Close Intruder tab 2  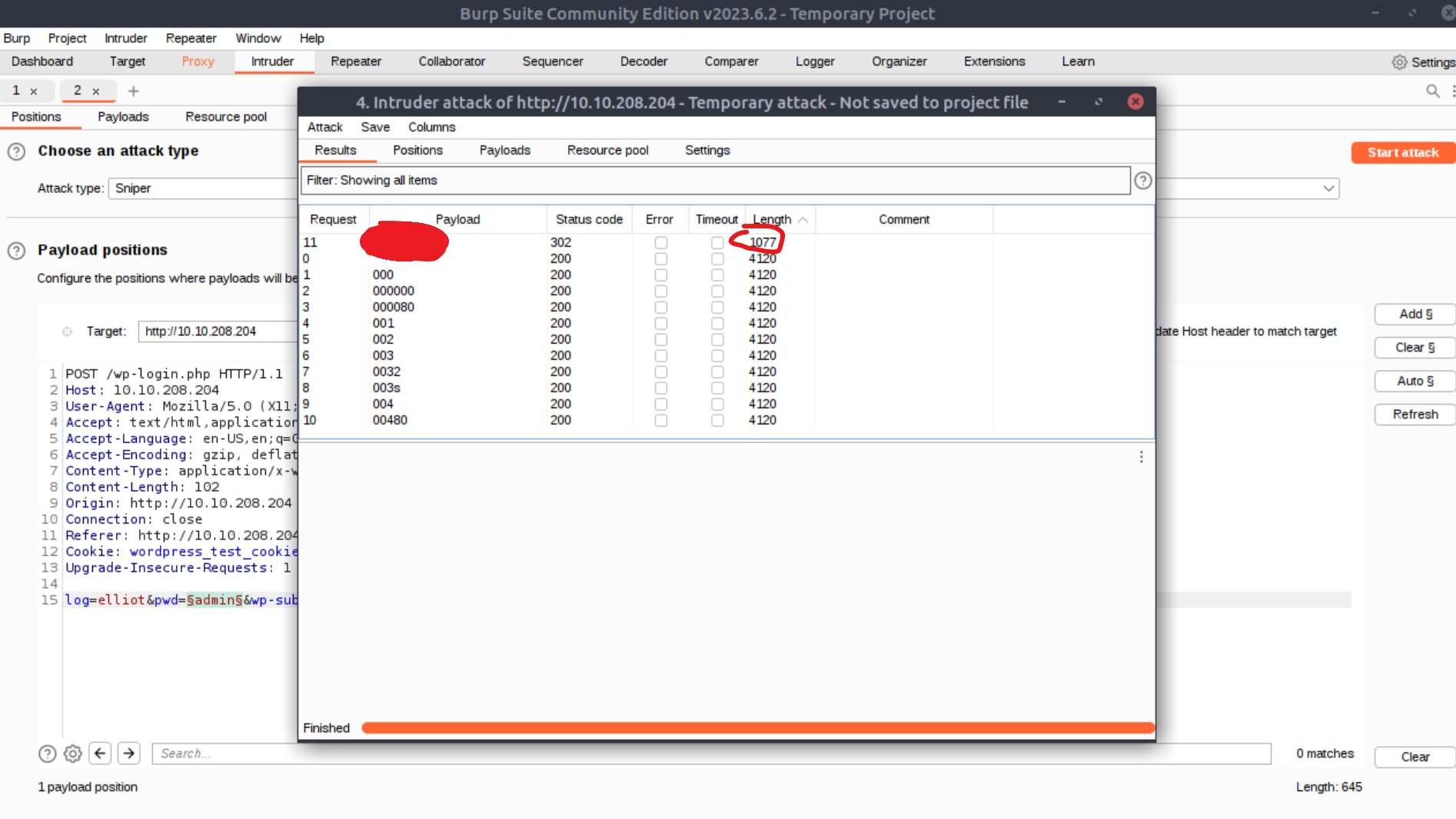[96, 92]
